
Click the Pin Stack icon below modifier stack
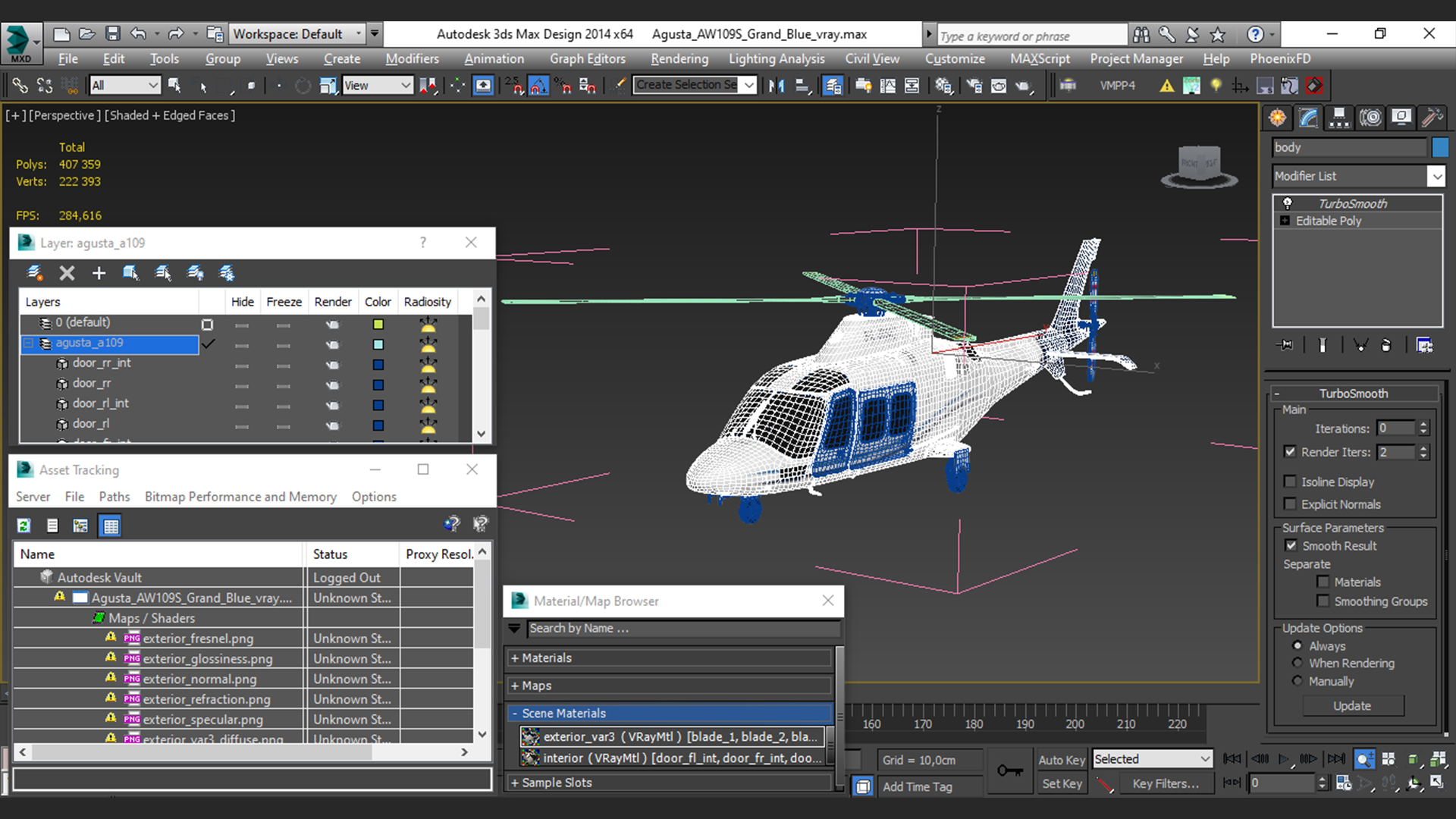click(1285, 345)
